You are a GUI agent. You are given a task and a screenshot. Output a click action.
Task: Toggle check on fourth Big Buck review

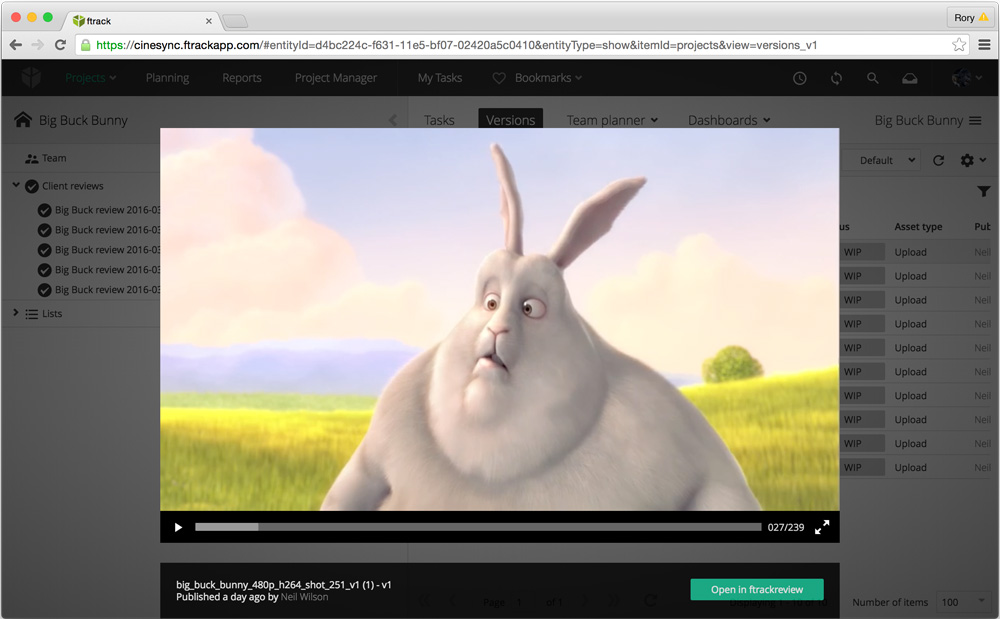45,270
